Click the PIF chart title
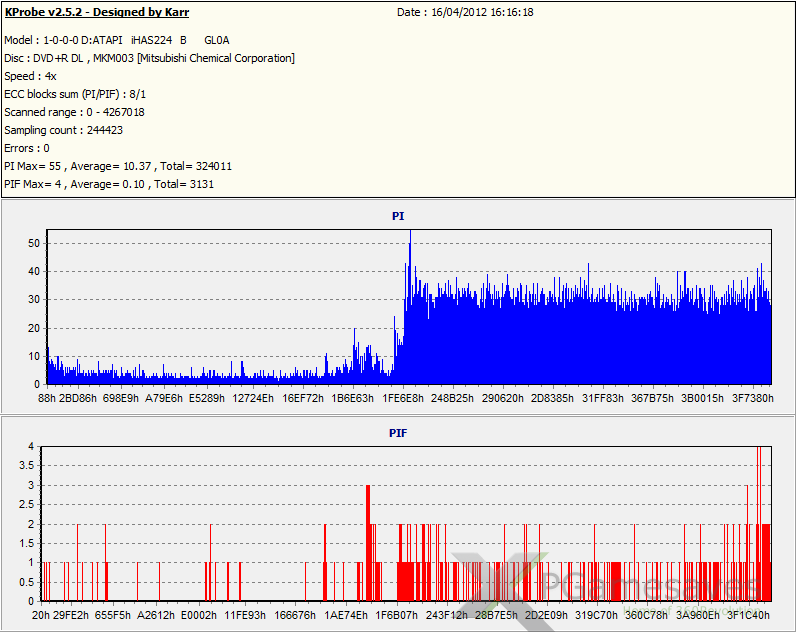 pos(398,434)
